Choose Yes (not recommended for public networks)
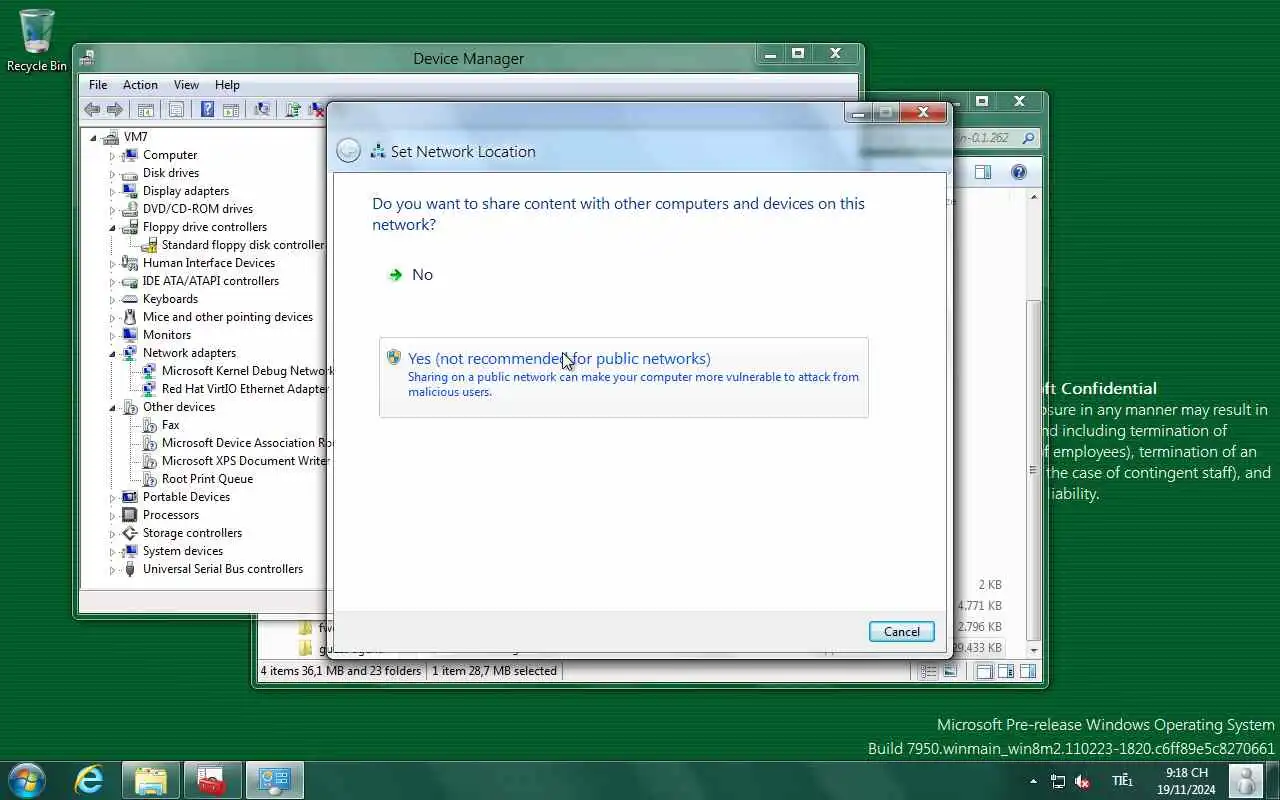Viewport: 1280px width, 800px height. pyautogui.click(x=624, y=377)
